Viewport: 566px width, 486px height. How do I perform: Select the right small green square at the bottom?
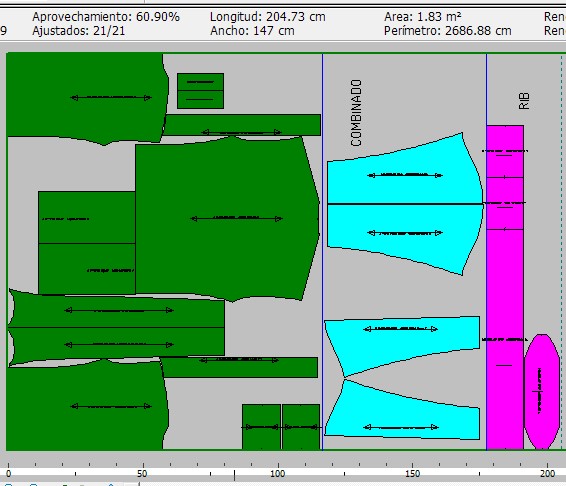[301, 427]
